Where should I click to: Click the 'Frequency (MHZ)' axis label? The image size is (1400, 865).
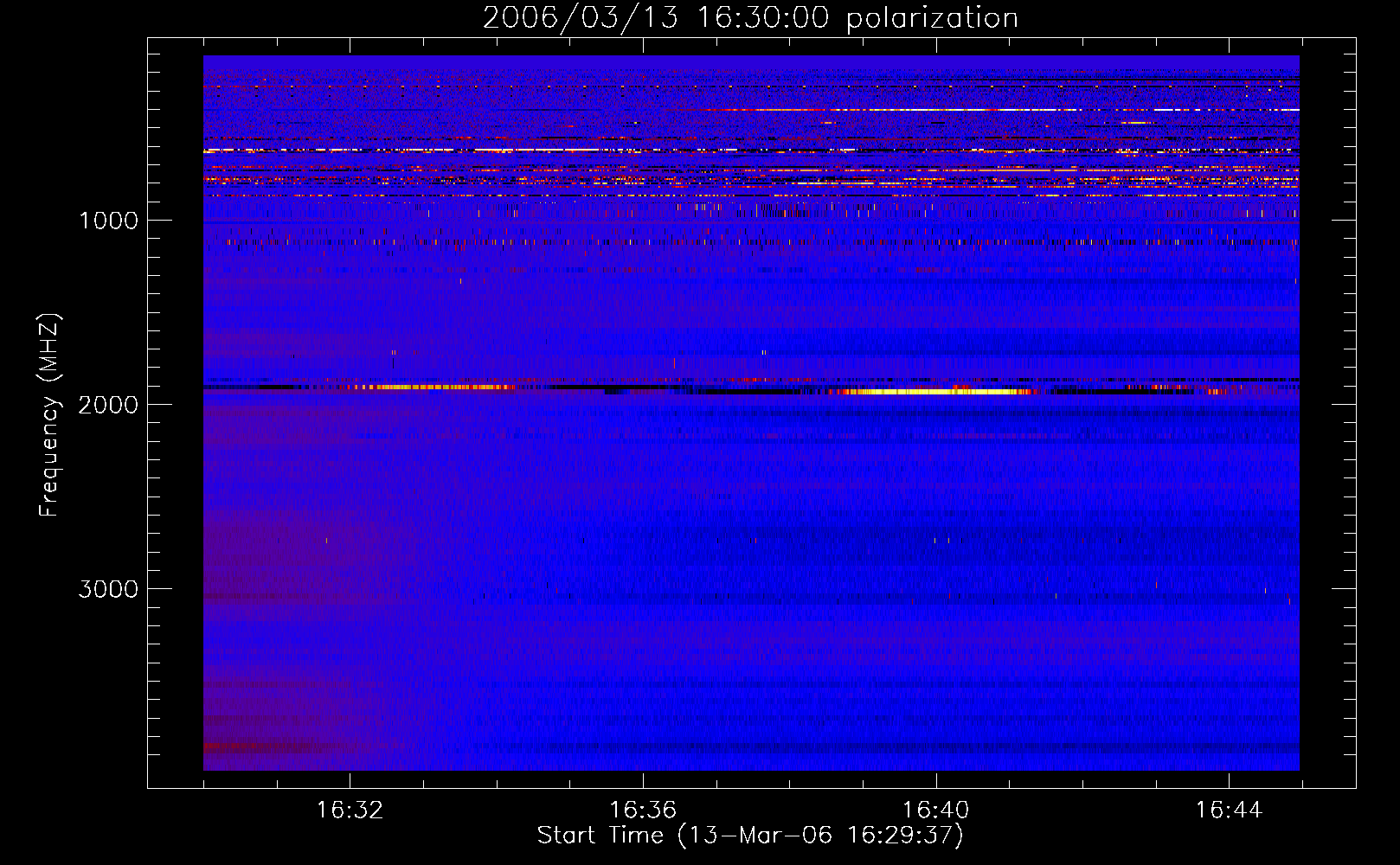tap(49, 414)
